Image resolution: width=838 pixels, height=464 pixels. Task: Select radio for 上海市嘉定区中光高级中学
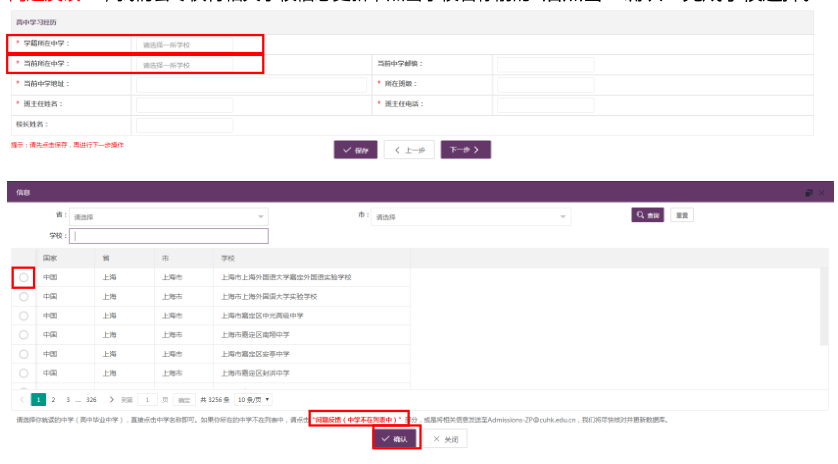(24, 315)
